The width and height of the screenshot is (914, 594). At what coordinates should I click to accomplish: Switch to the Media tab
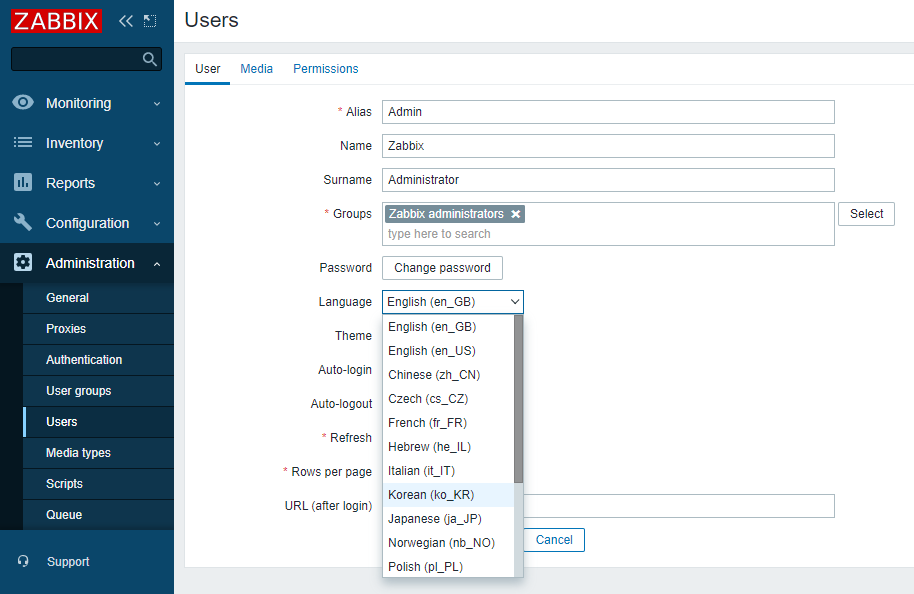click(256, 69)
